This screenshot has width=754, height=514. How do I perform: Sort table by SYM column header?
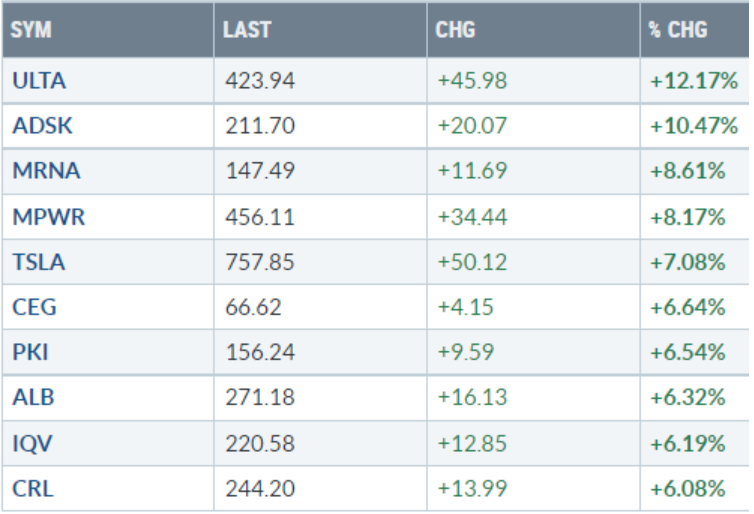[32, 30]
